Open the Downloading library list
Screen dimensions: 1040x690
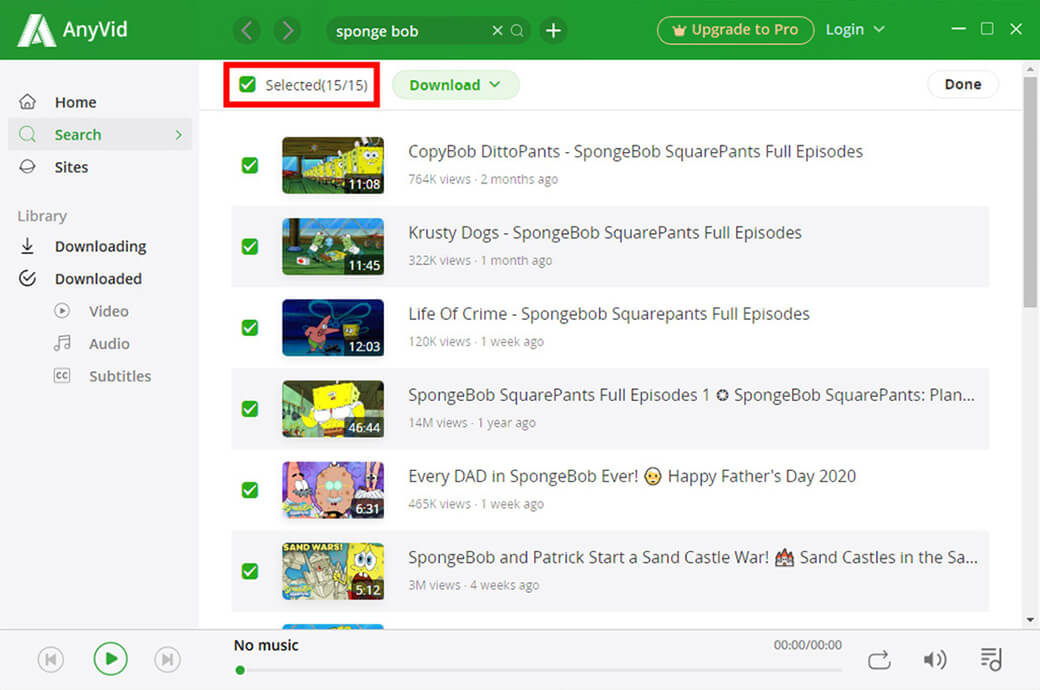100,246
